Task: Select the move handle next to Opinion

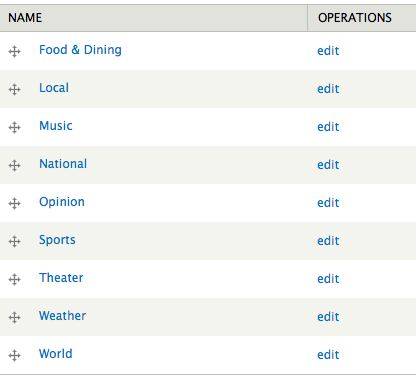Action: (x=14, y=204)
